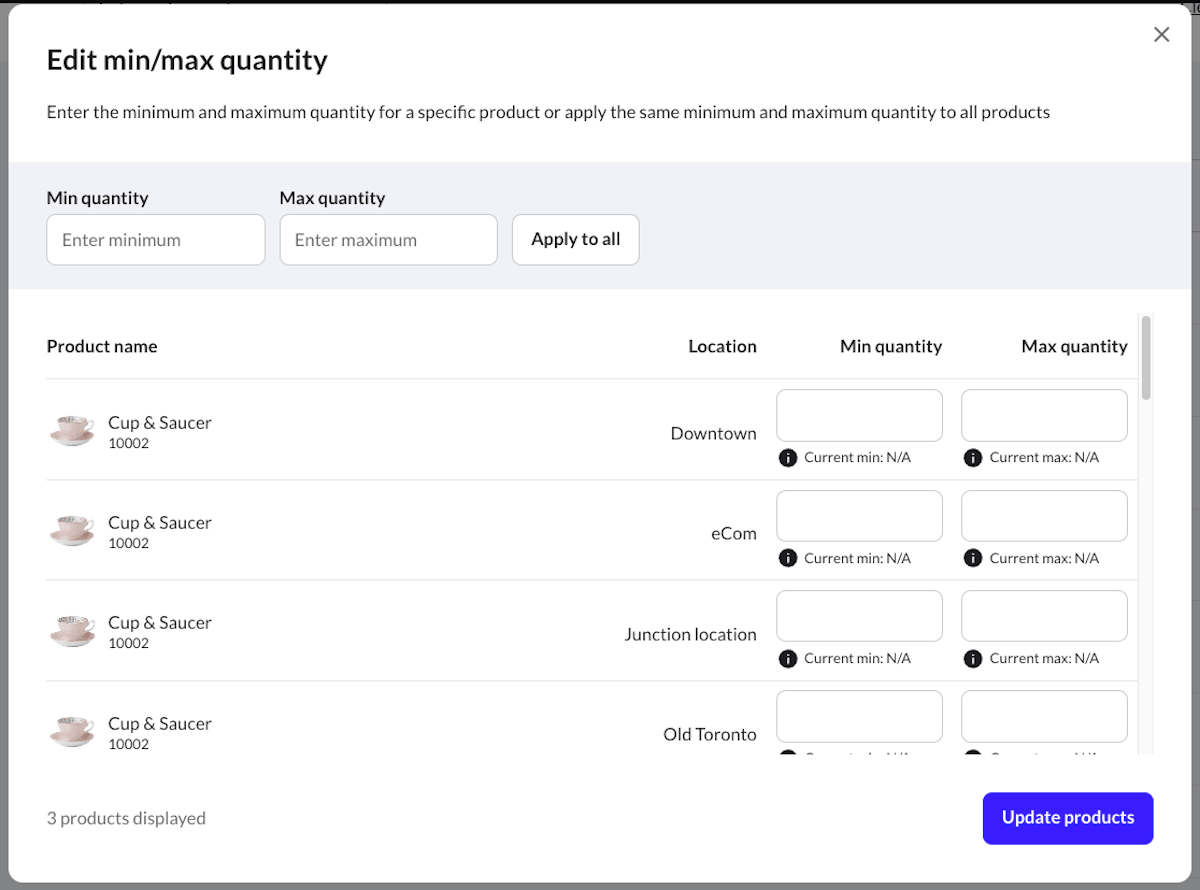Image resolution: width=1200 pixels, height=890 pixels.
Task: Click info icon for Junction location current min
Action: pyautogui.click(x=788, y=658)
